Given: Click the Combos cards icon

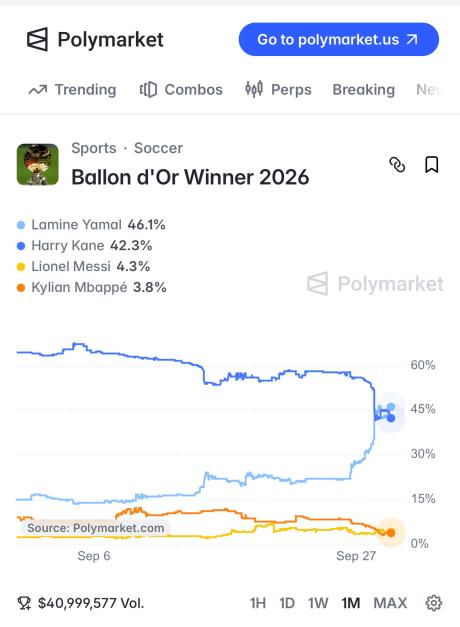Looking at the screenshot, I should (148, 90).
